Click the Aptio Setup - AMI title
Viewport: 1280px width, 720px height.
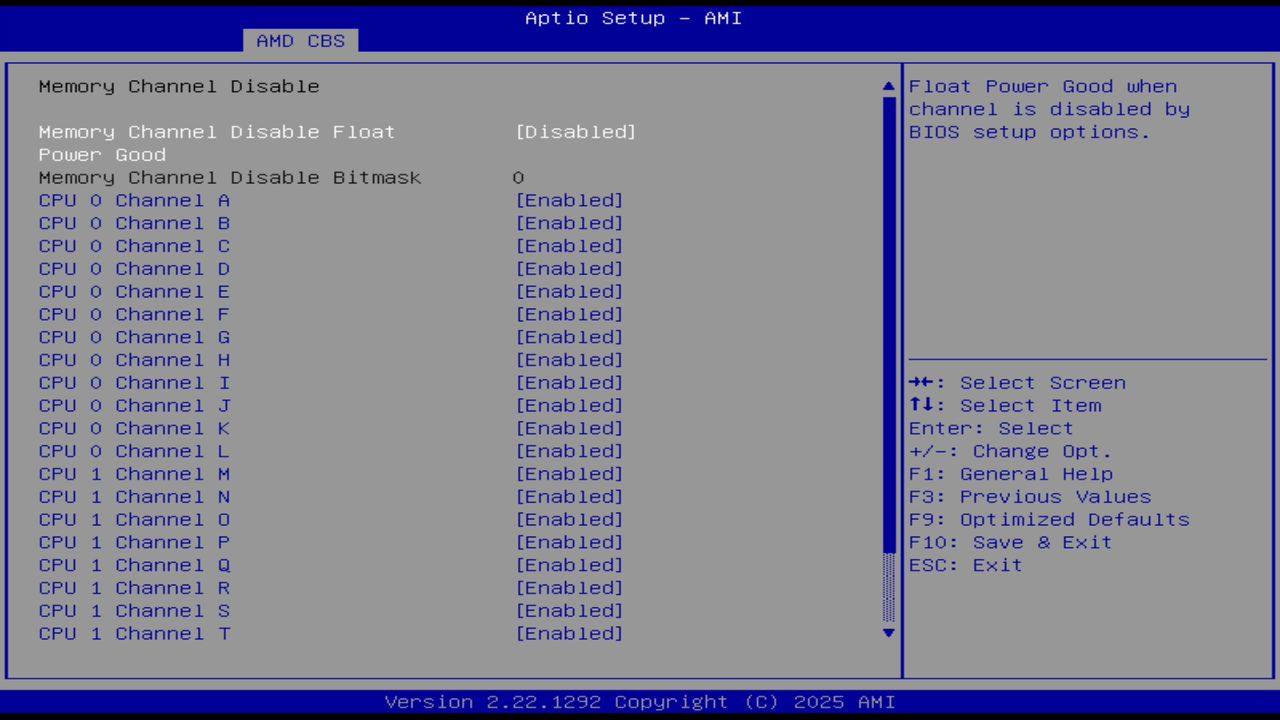634,18
